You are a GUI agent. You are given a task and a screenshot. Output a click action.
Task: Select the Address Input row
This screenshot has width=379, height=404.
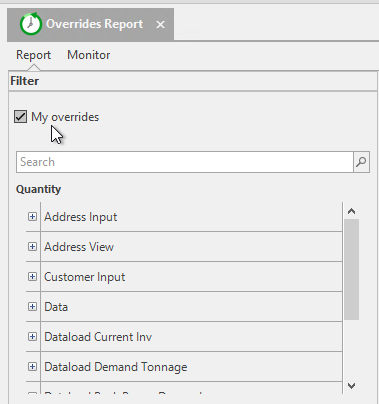[191, 217]
